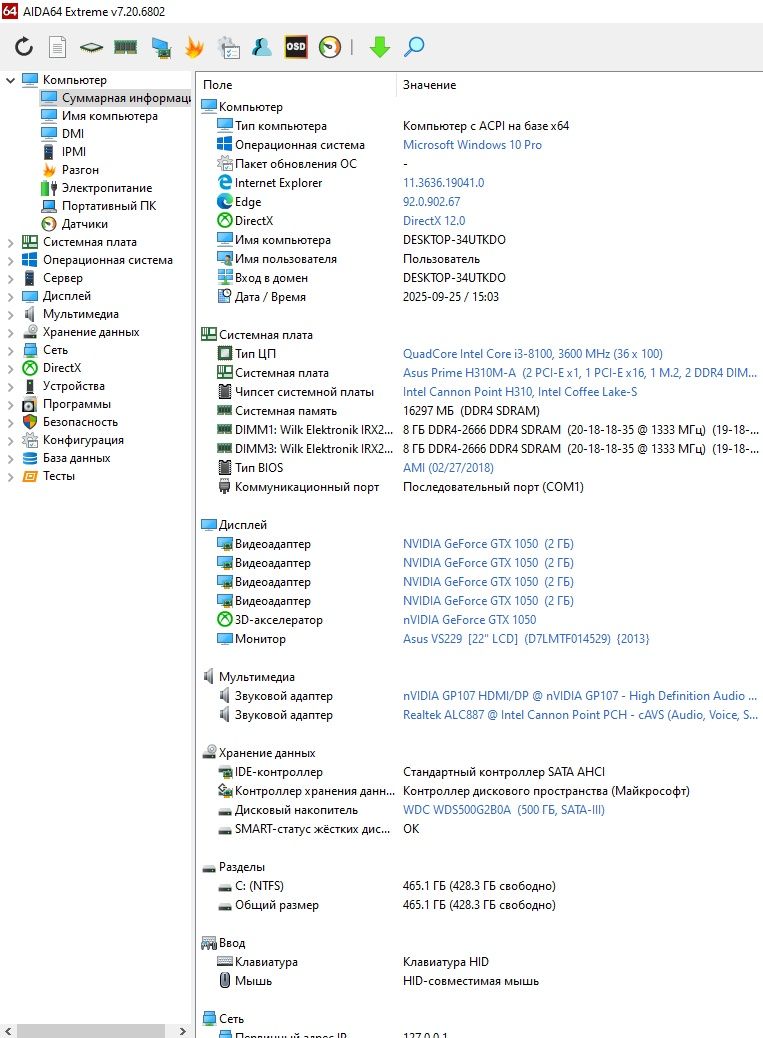The height and width of the screenshot is (1038, 763).
Task: Select Суммарная информация in the tree
Action: point(126,97)
